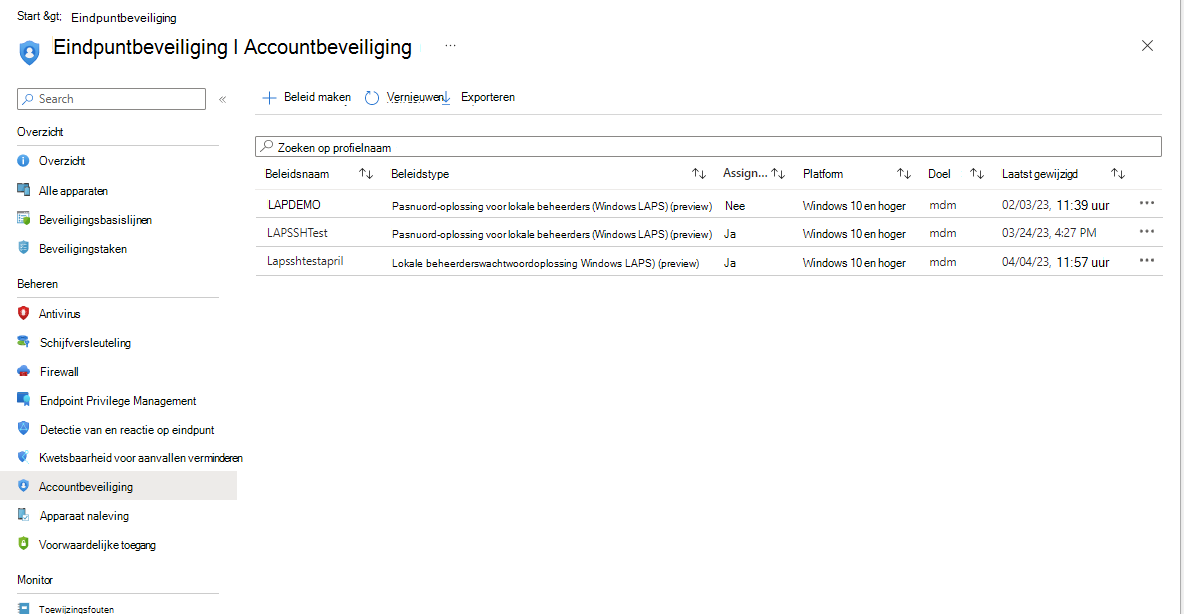Screen dimensions: 1184x614
Task: Click the Accountbeveiliging sidebar icon
Action: (x=23, y=486)
